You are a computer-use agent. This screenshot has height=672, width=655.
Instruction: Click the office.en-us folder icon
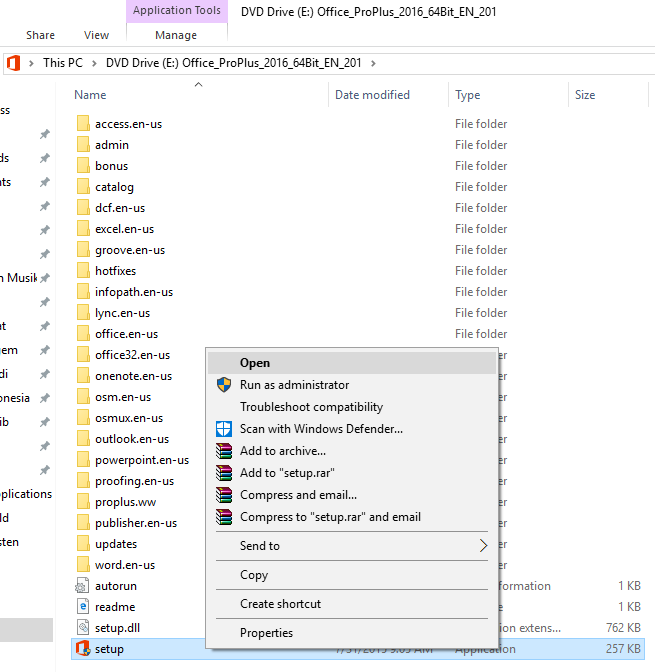[83, 333]
